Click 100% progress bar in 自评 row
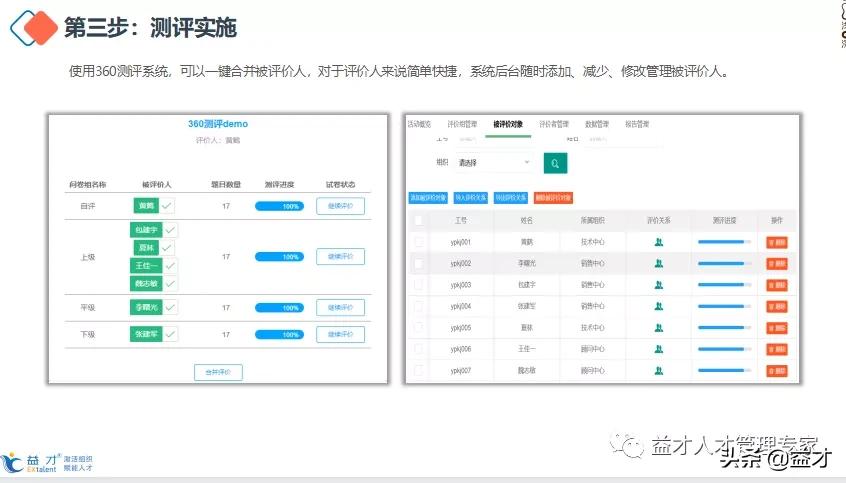846x483 pixels. tap(279, 206)
